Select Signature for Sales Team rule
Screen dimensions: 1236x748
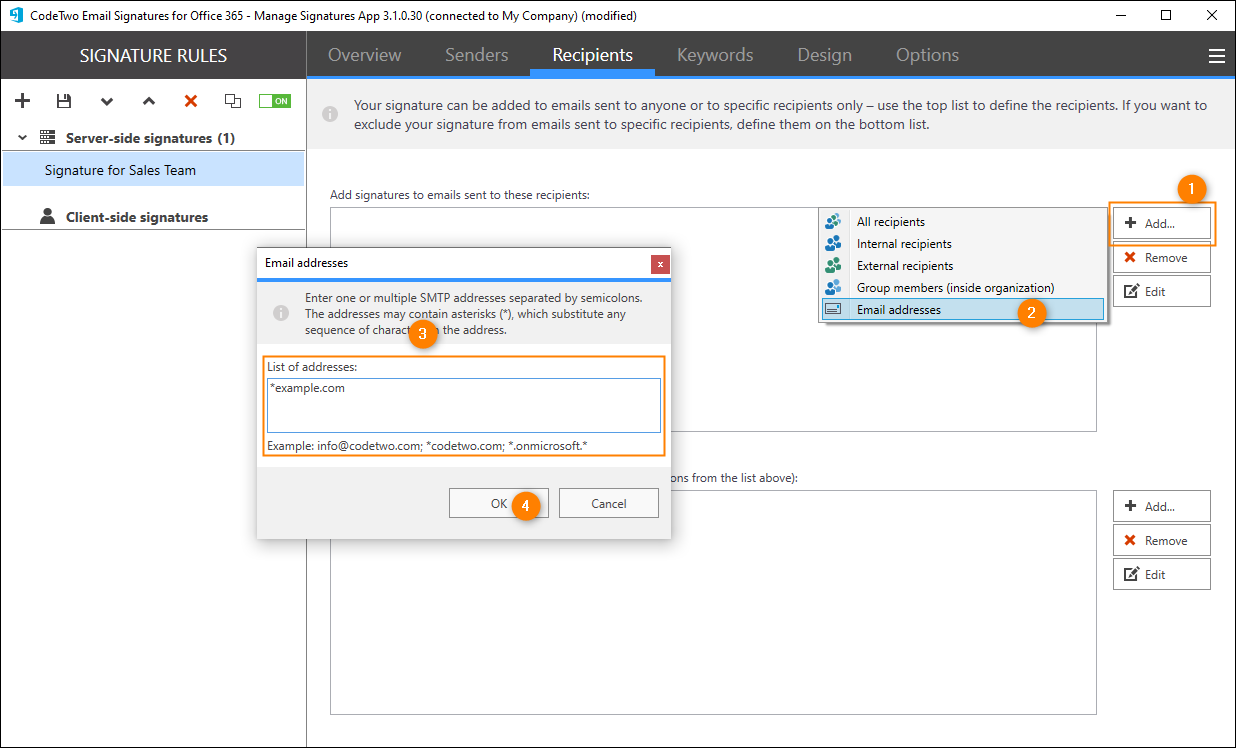120,170
